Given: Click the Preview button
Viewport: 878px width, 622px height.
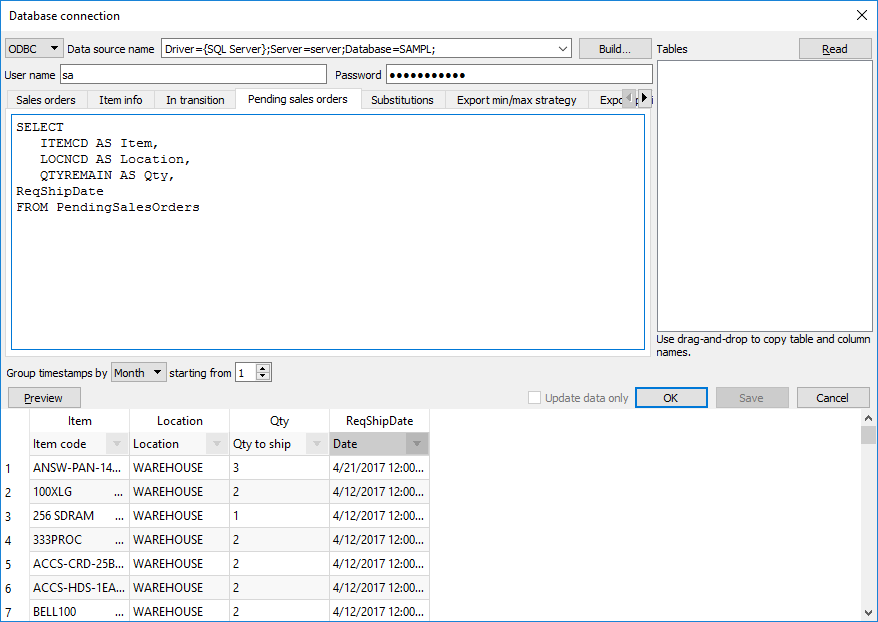Looking at the screenshot, I should point(44,398).
